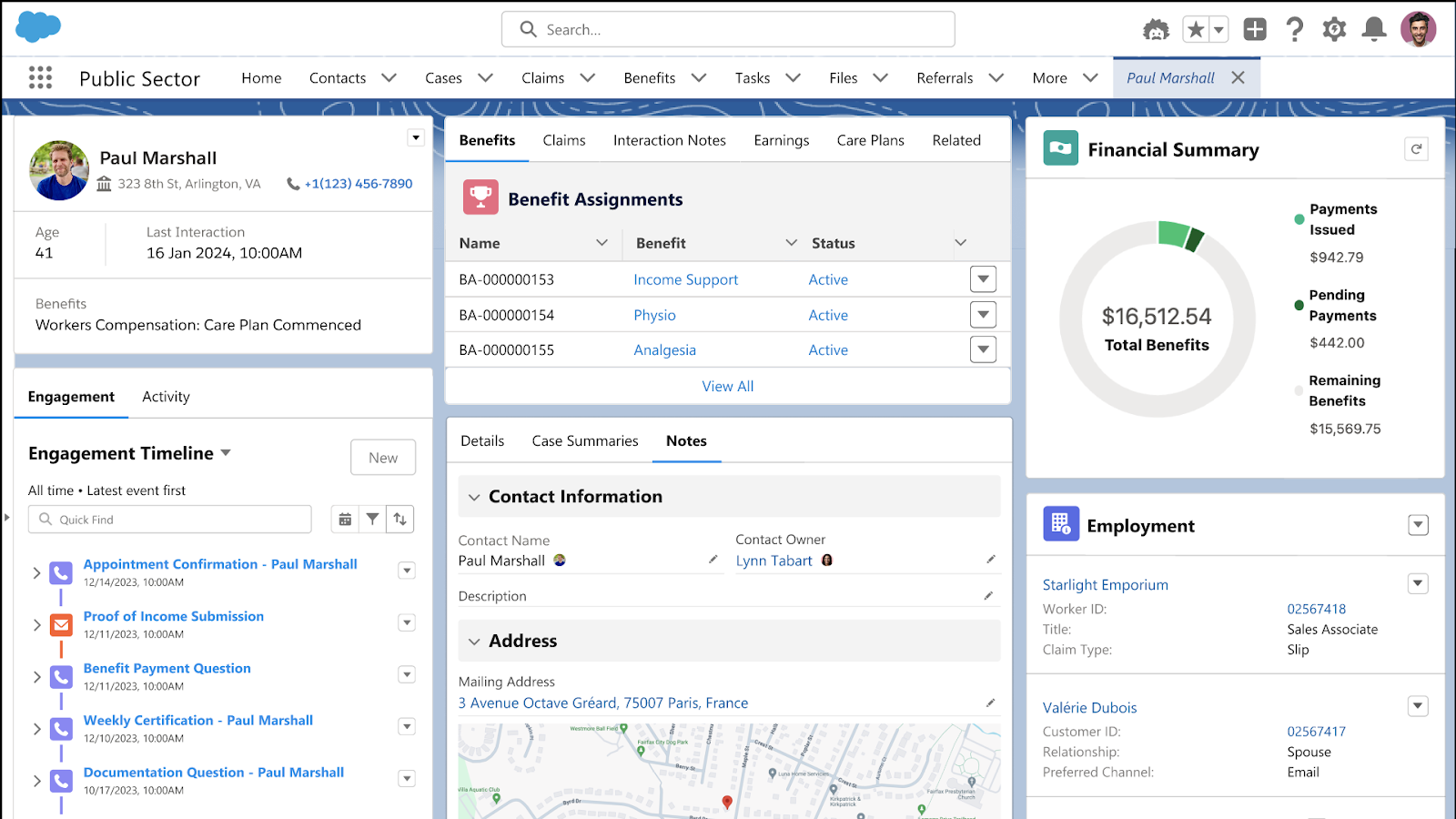Click the timeline sort arrows icon
Viewport: 1456px width, 819px height.
point(400,520)
